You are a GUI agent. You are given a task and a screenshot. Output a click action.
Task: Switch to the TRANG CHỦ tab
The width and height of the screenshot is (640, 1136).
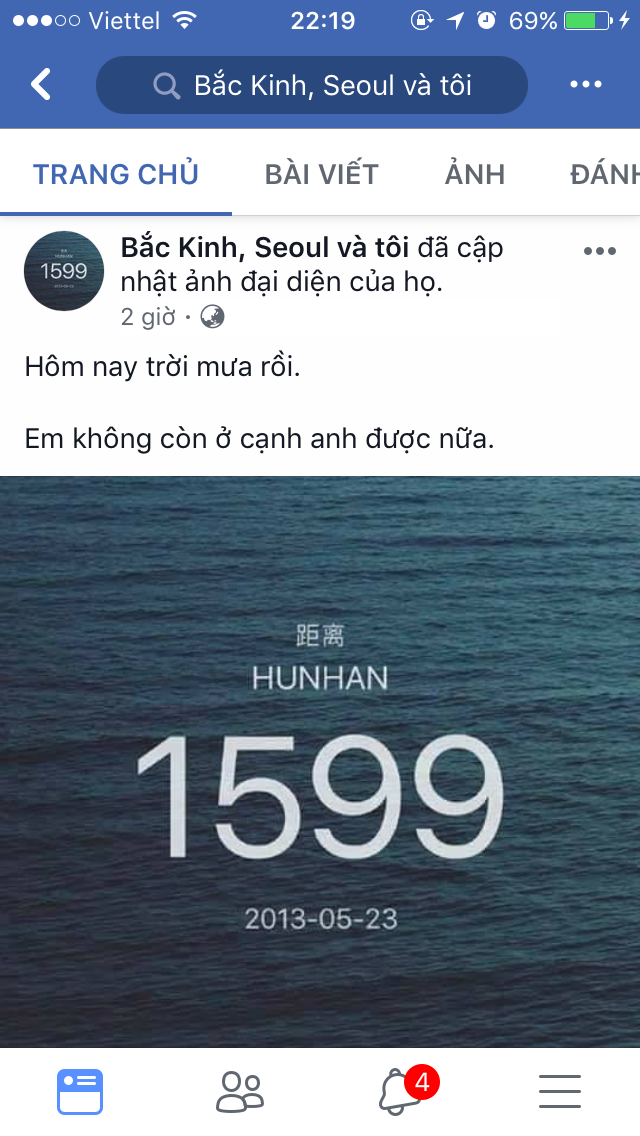(116, 174)
